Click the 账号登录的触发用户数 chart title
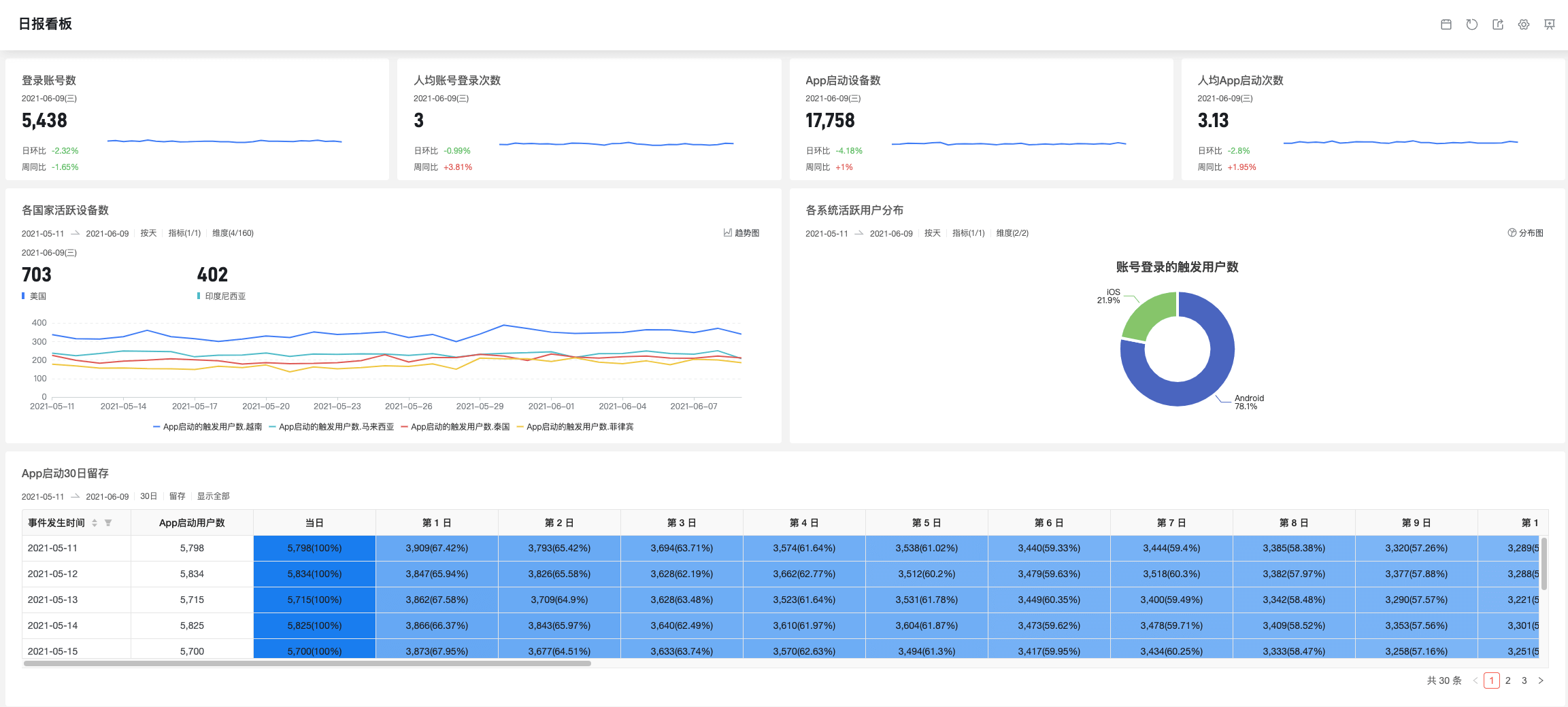1568x707 pixels. (1177, 267)
